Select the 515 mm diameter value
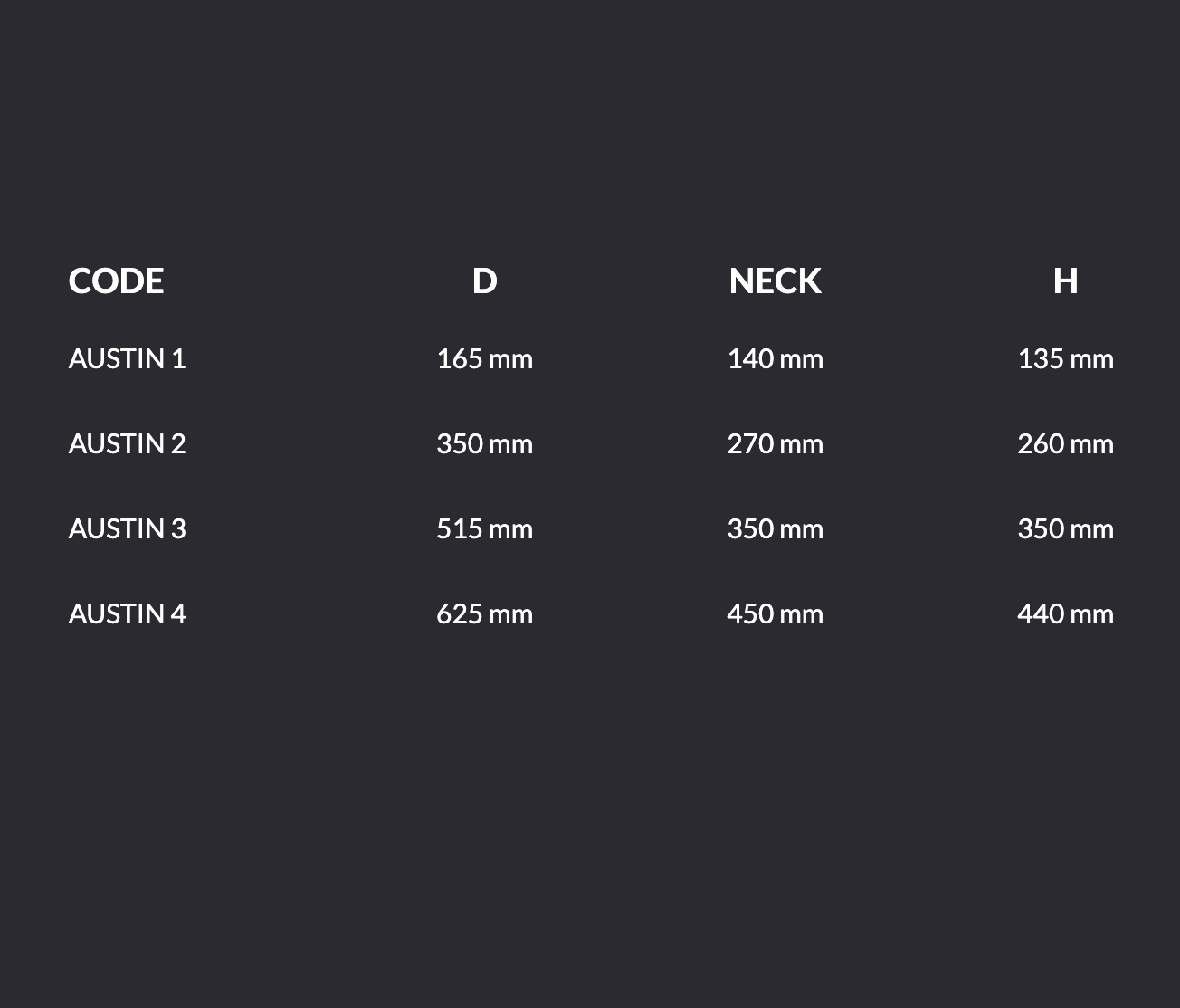The image size is (1180, 1008). [484, 529]
